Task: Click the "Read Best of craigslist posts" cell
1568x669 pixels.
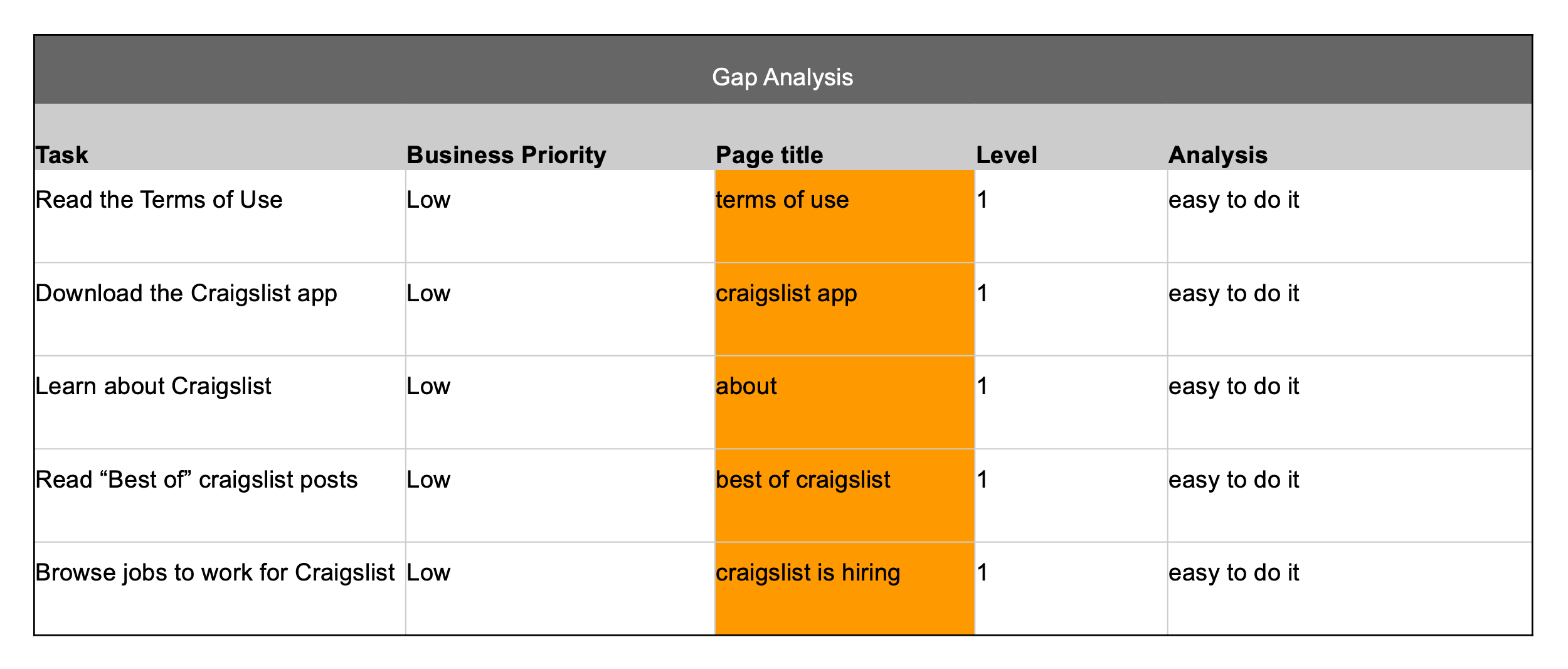Action: (x=196, y=480)
